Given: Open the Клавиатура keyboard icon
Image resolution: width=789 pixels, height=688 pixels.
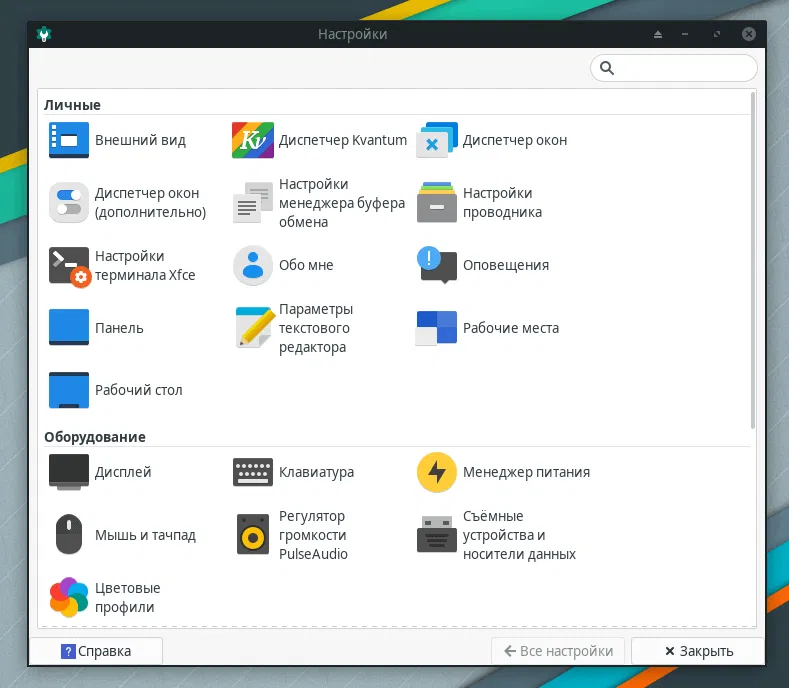Looking at the screenshot, I should (253, 472).
